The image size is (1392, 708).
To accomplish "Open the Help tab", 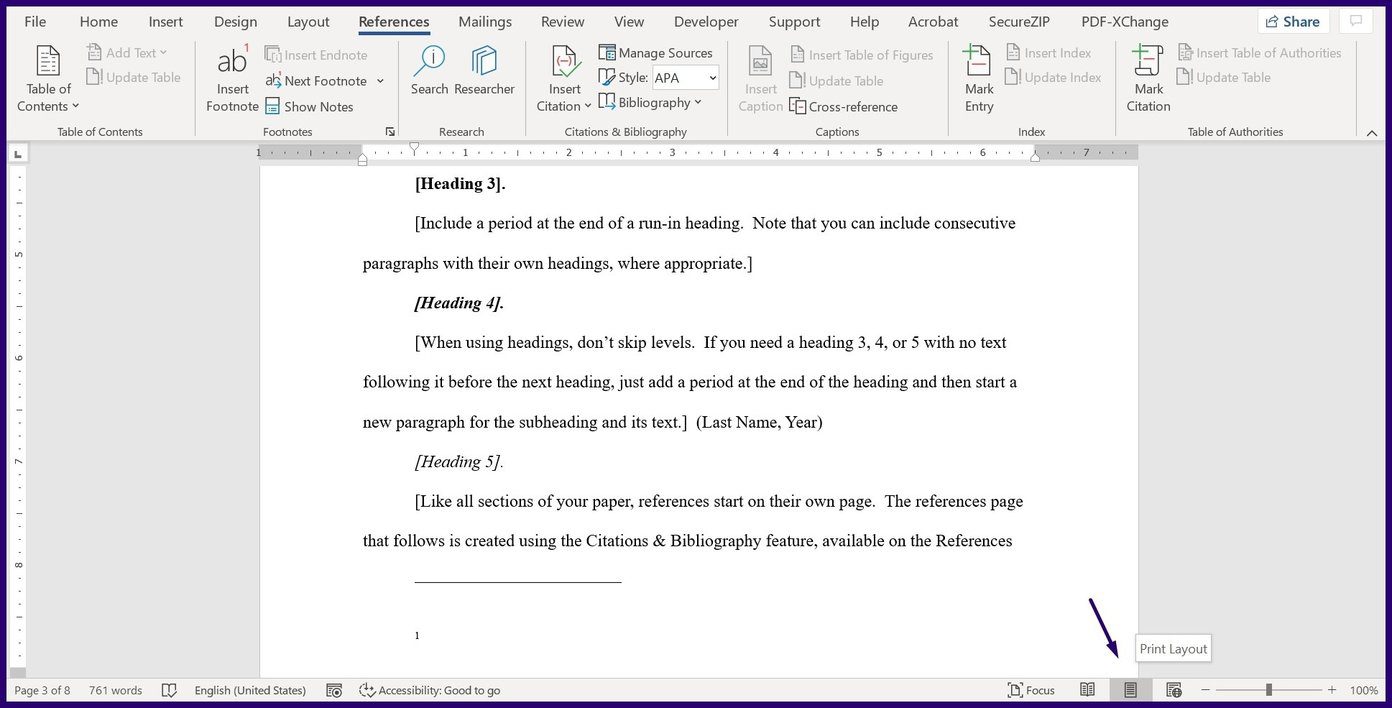I will point(864,21).
